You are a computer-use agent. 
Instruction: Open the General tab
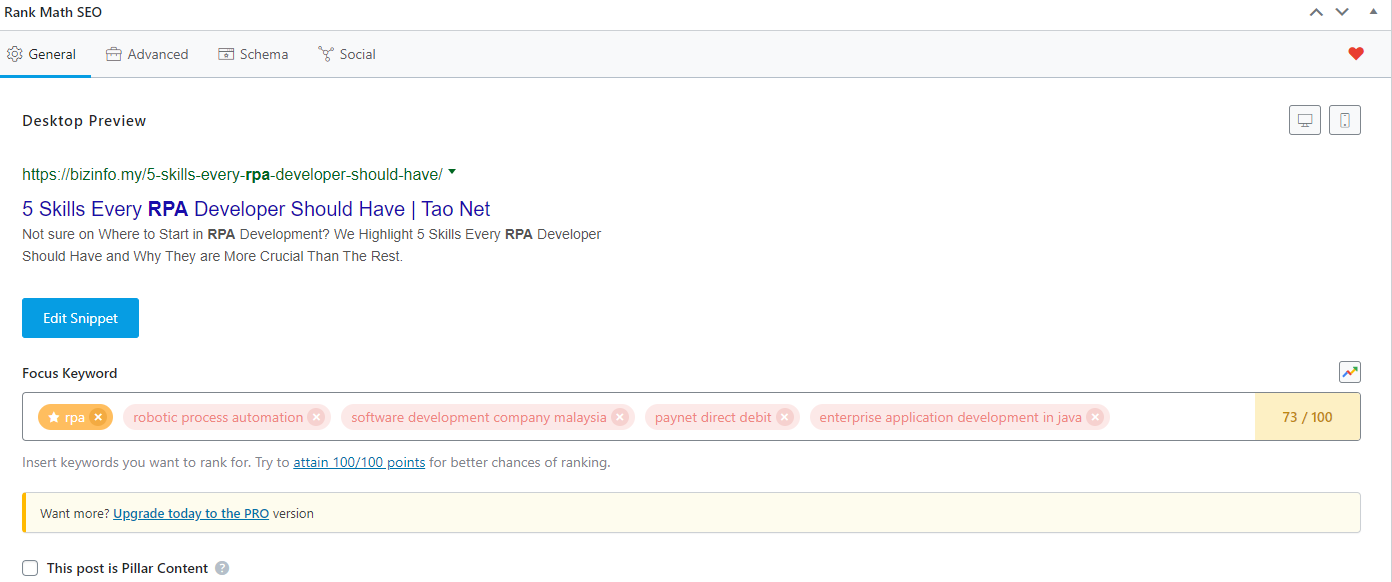pyautogui.click(x=42, y=54)
